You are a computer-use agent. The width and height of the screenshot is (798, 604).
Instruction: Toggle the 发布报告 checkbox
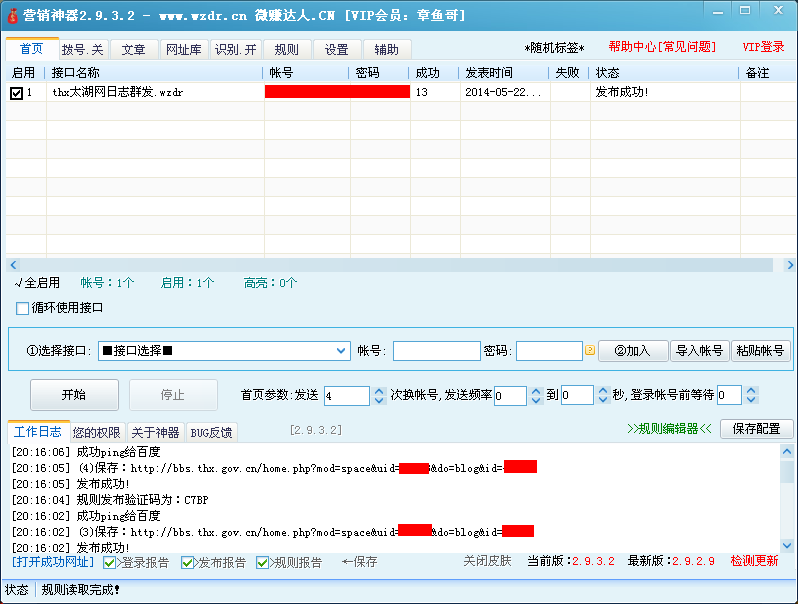pos(187,562)
